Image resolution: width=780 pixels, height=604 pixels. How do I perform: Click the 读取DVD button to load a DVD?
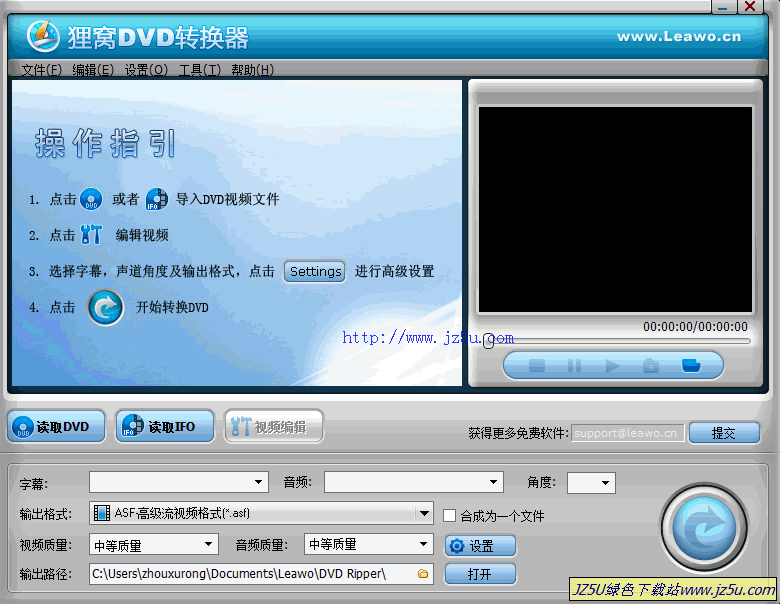[x=56, y=426]
